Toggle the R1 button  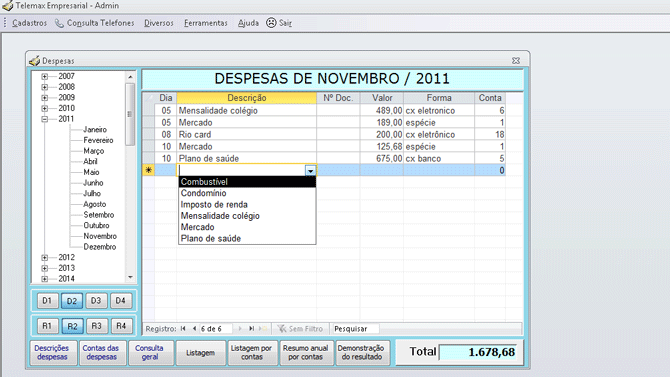47,326
